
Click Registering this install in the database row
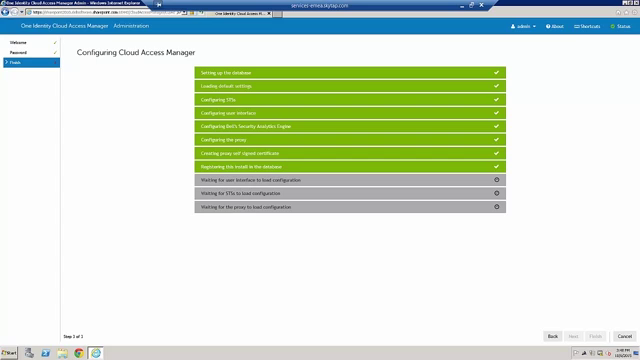[x=350, y=167]
